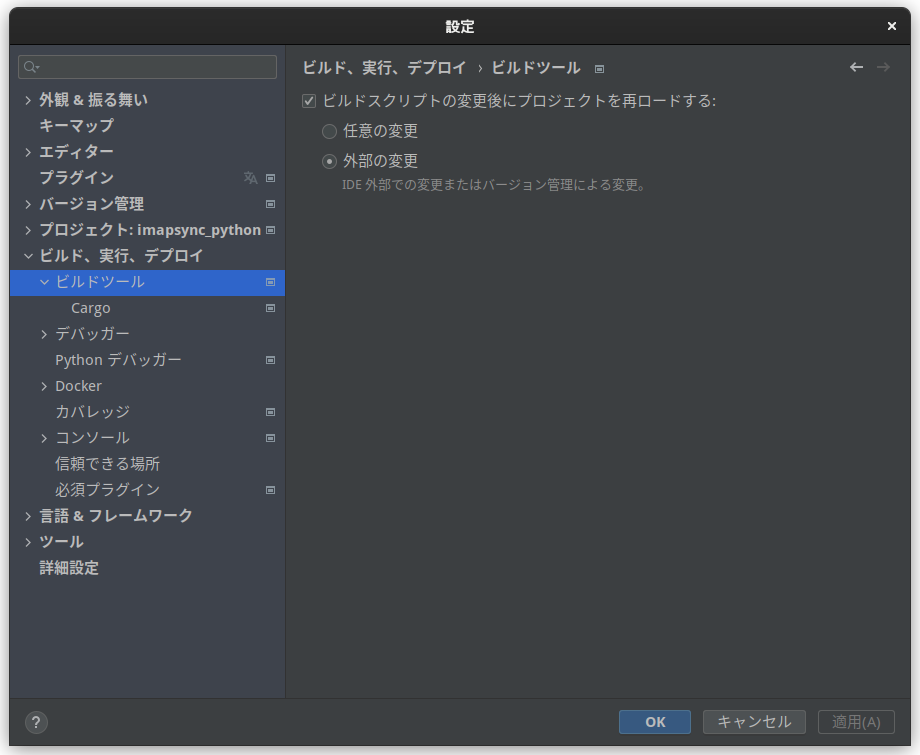Click ビルド、実行、デプロイ in the breadcrumb
The width and height of the screenshot is (920, 755).
[385, 68]
